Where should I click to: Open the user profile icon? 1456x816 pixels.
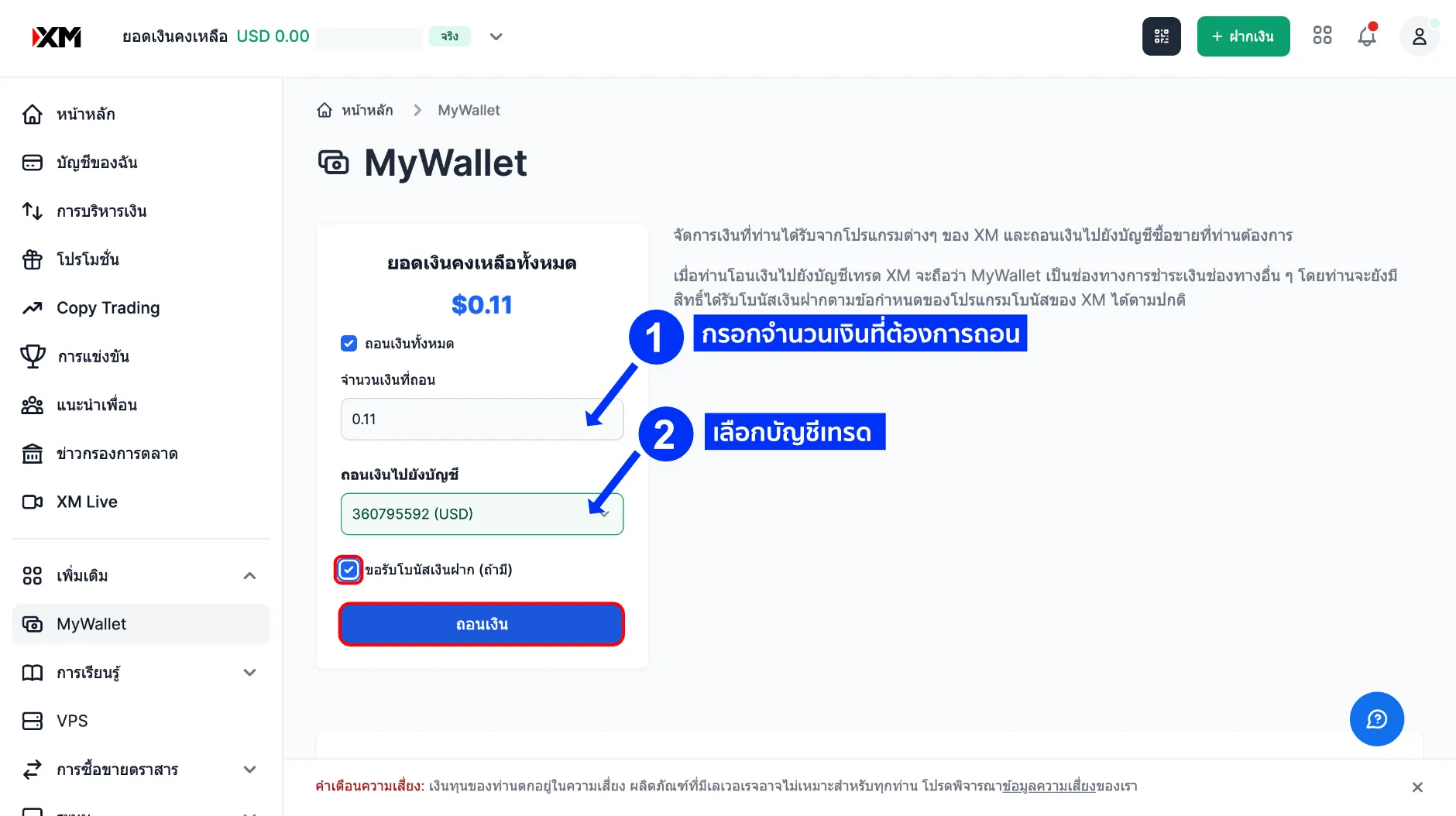[1419, 36]
